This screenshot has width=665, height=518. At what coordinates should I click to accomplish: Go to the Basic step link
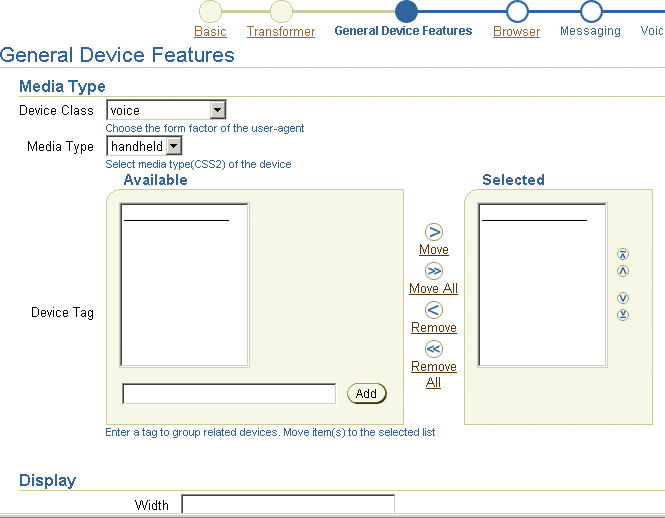[x=210, y=31]
